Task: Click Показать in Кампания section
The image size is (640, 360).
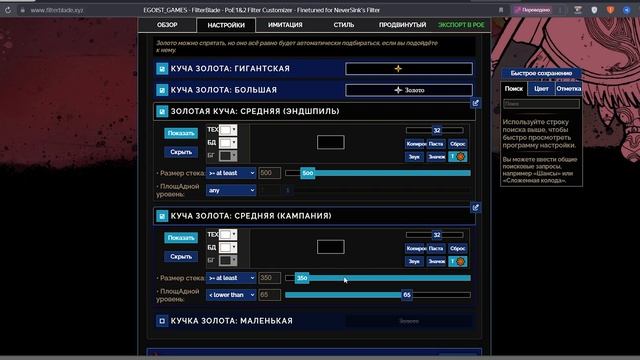Action: tap(181, 238)
